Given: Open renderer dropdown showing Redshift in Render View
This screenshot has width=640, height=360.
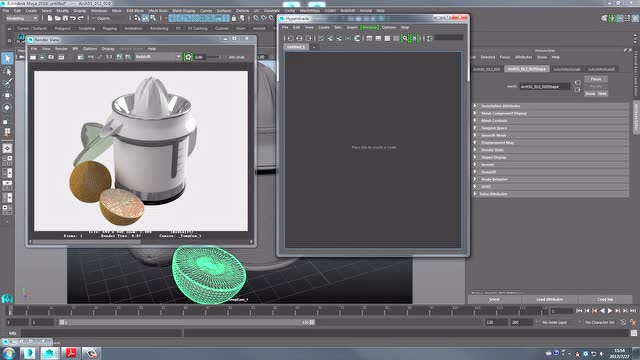Looking at the screenshot, I should [x=158, y=57].
